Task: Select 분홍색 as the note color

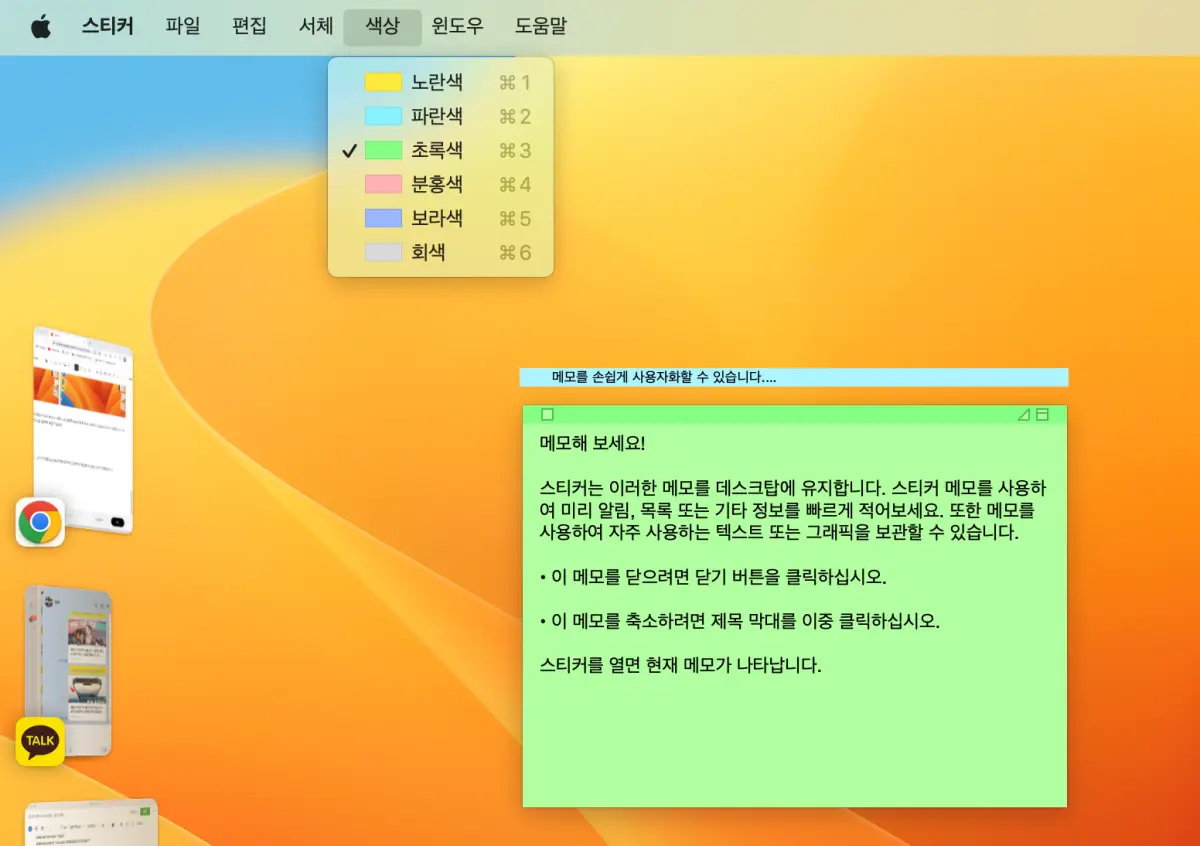Action: click(x=435, y=184)
